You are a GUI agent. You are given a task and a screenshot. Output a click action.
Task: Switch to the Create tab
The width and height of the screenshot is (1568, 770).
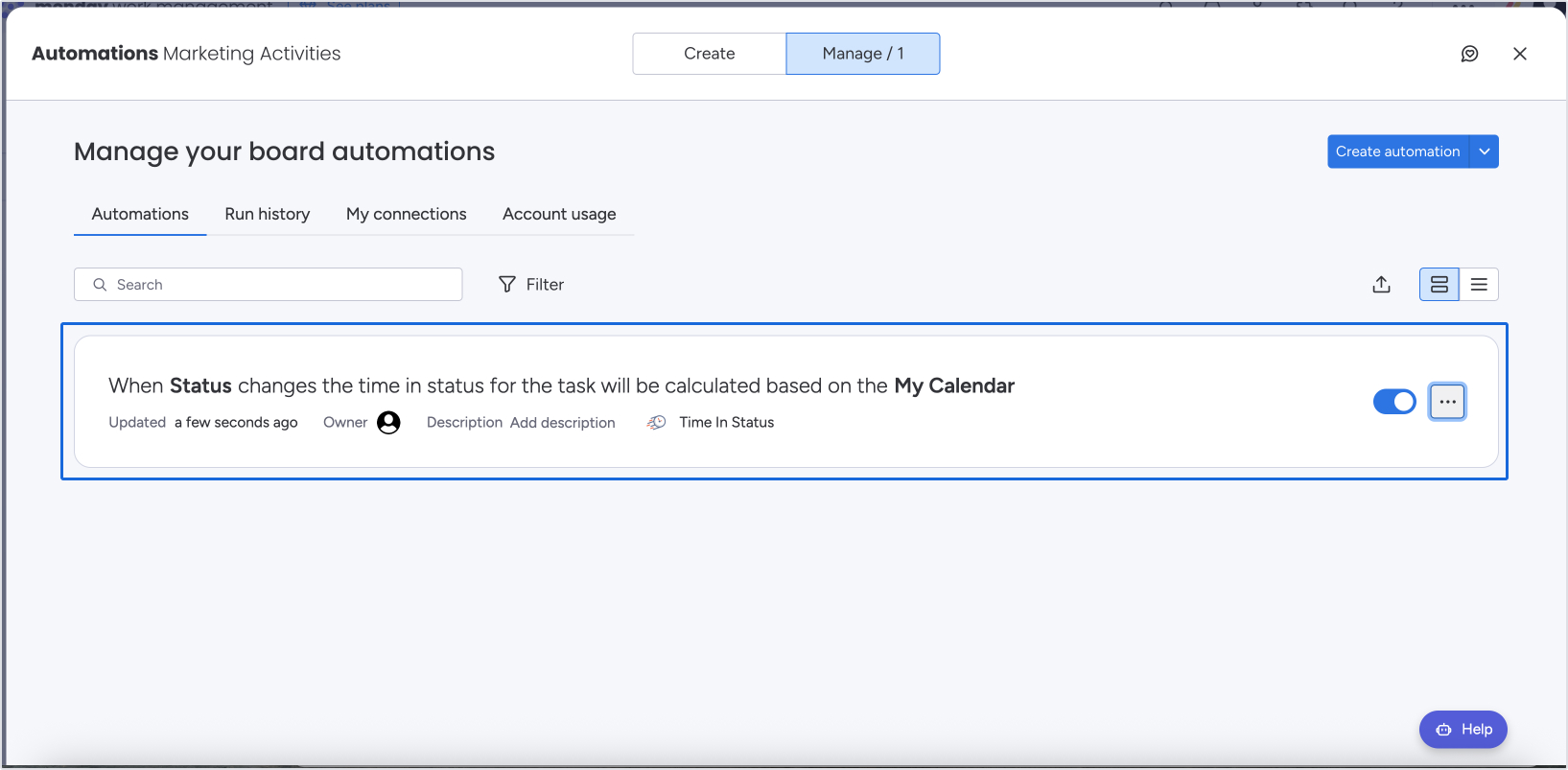(x=709, y=54)
